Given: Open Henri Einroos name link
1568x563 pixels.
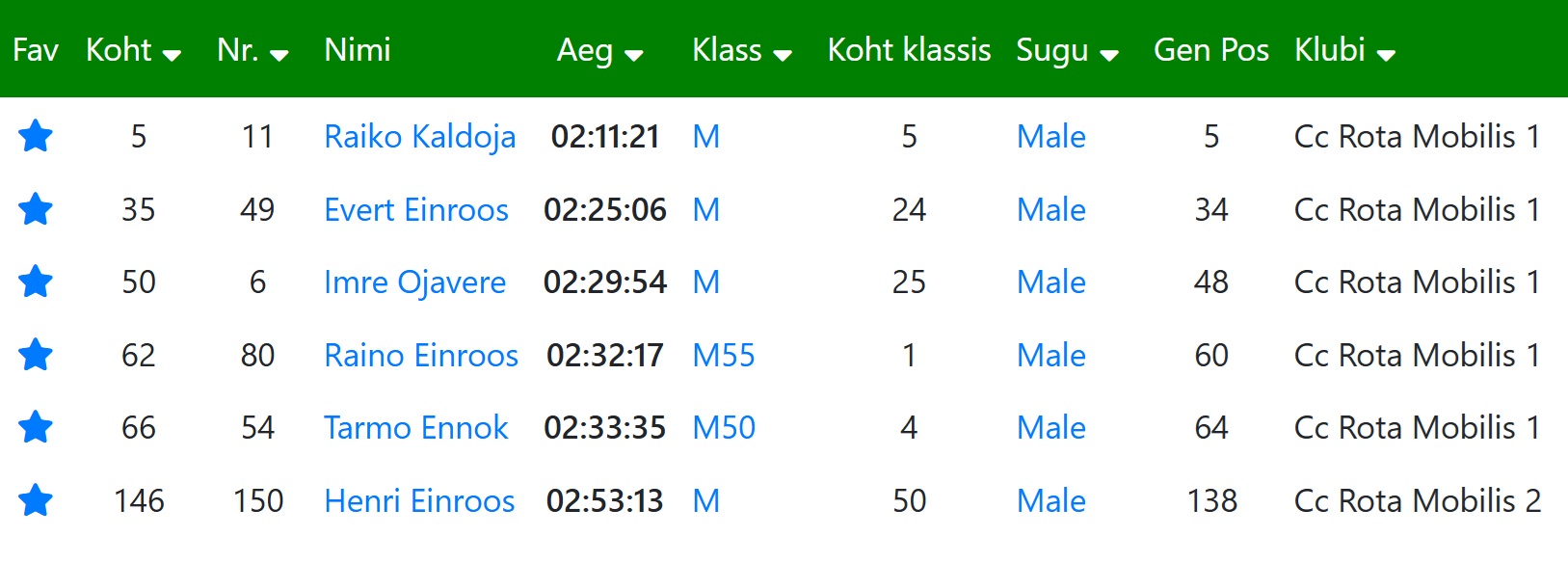Looking at the screenshot, I should coord(419,500).
